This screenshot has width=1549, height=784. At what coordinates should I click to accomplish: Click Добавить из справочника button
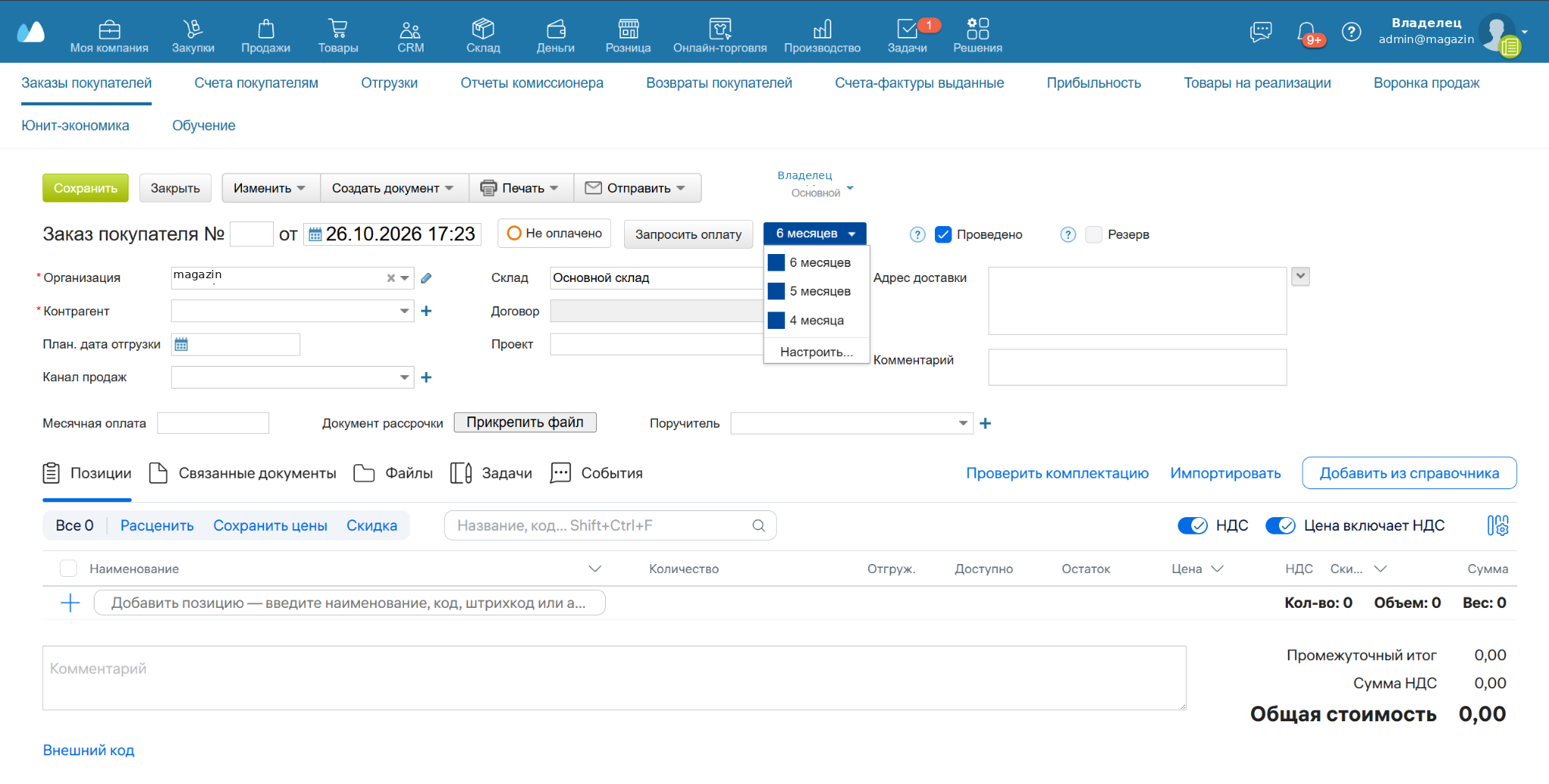[1409, 473]
